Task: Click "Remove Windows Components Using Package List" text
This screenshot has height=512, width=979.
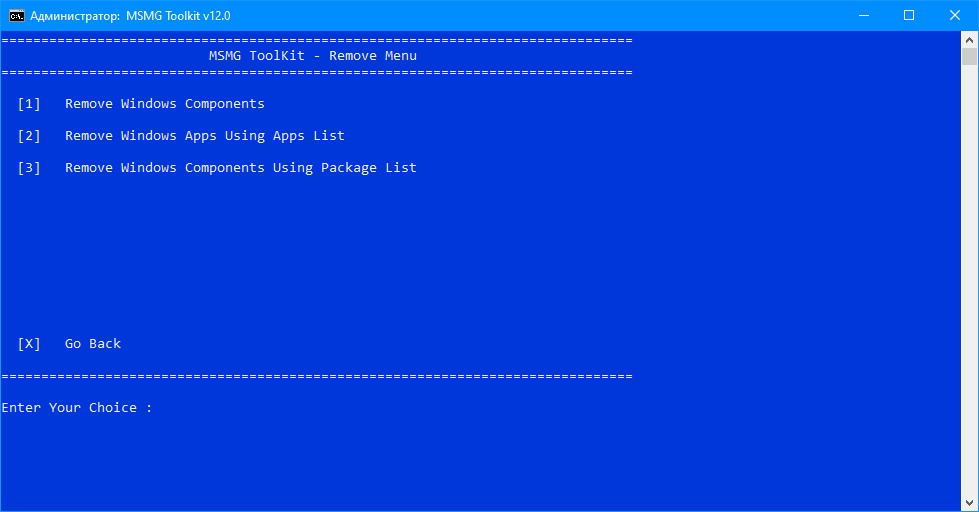Action: coord(241,168)
